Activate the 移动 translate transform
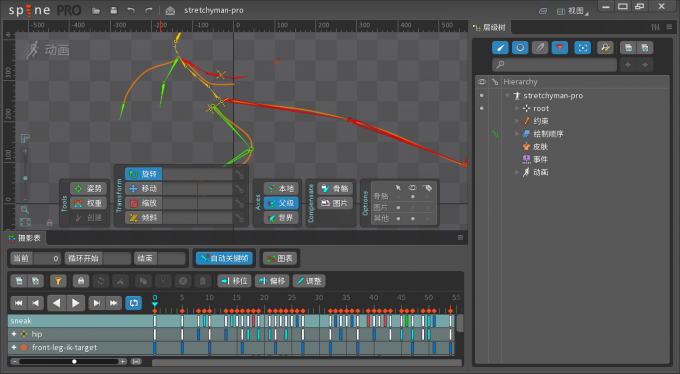Viewport: 680px width, 374px height. click(x=144, y=189)
